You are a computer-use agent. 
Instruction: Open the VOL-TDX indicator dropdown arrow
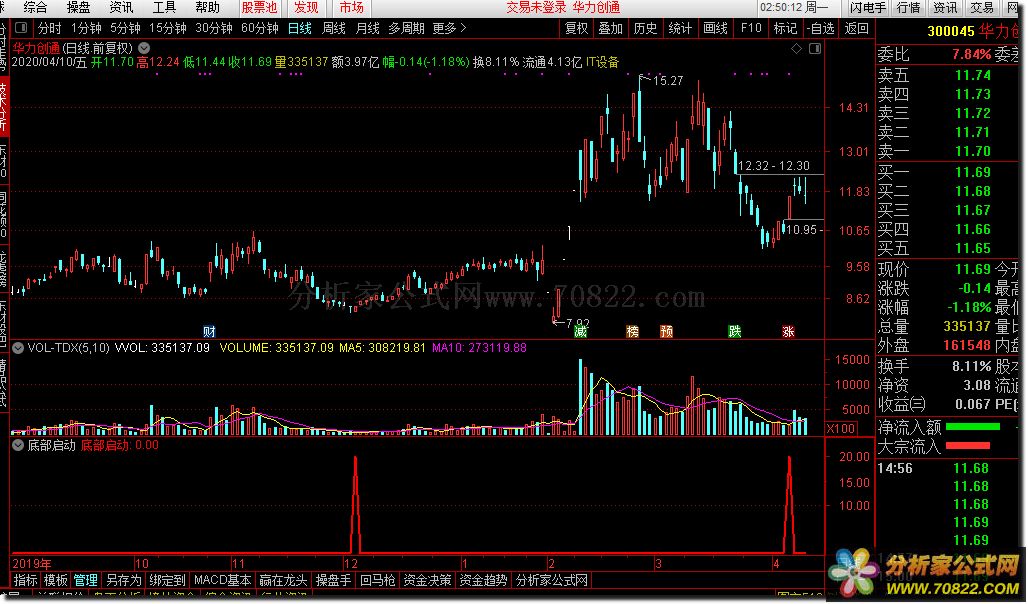click(18, 348)
